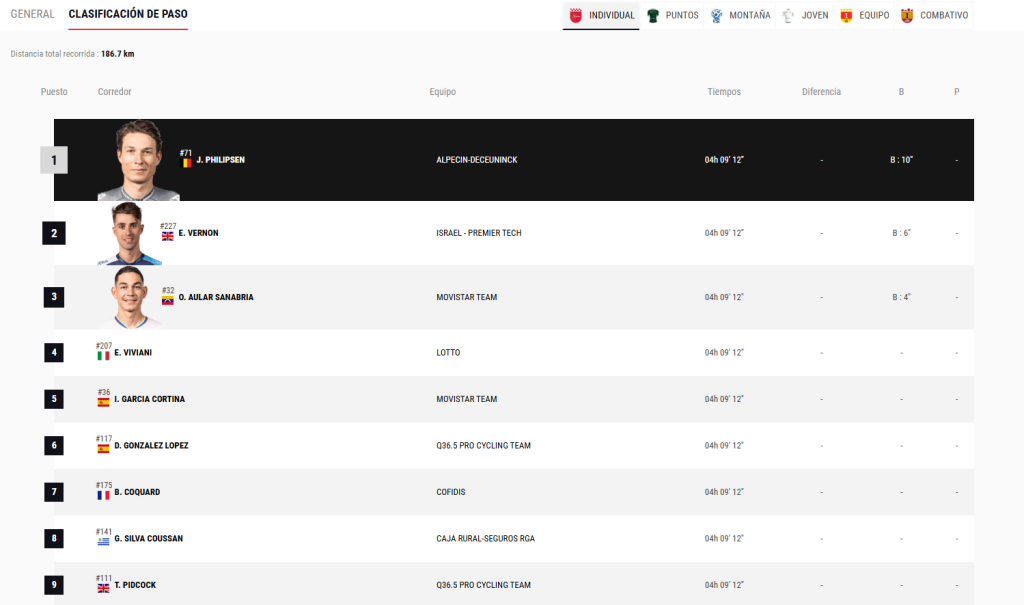Click rider name T. Pidcock
The image size is (1024, 605).
135,586
